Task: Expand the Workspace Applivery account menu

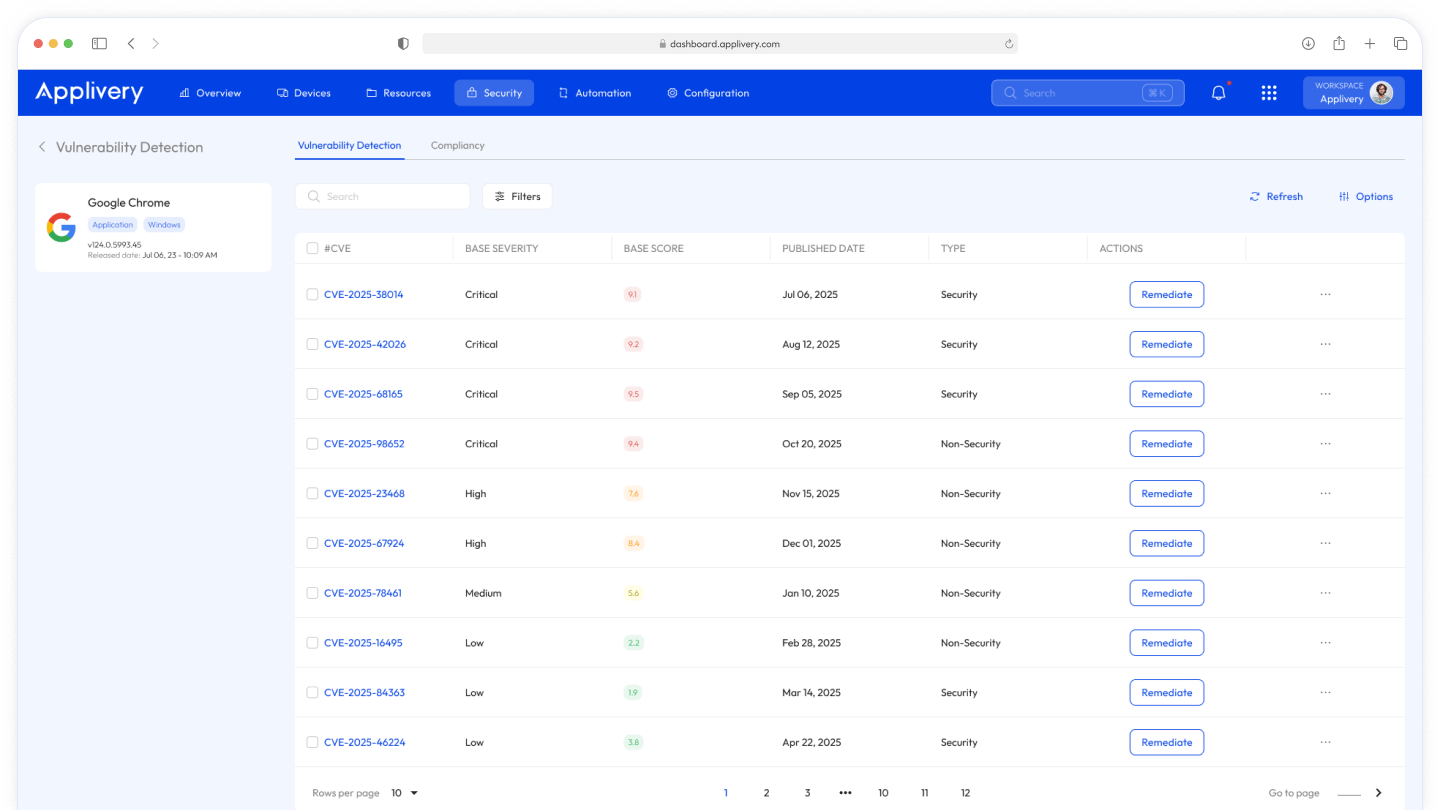Action: [x=1353, y=92]
